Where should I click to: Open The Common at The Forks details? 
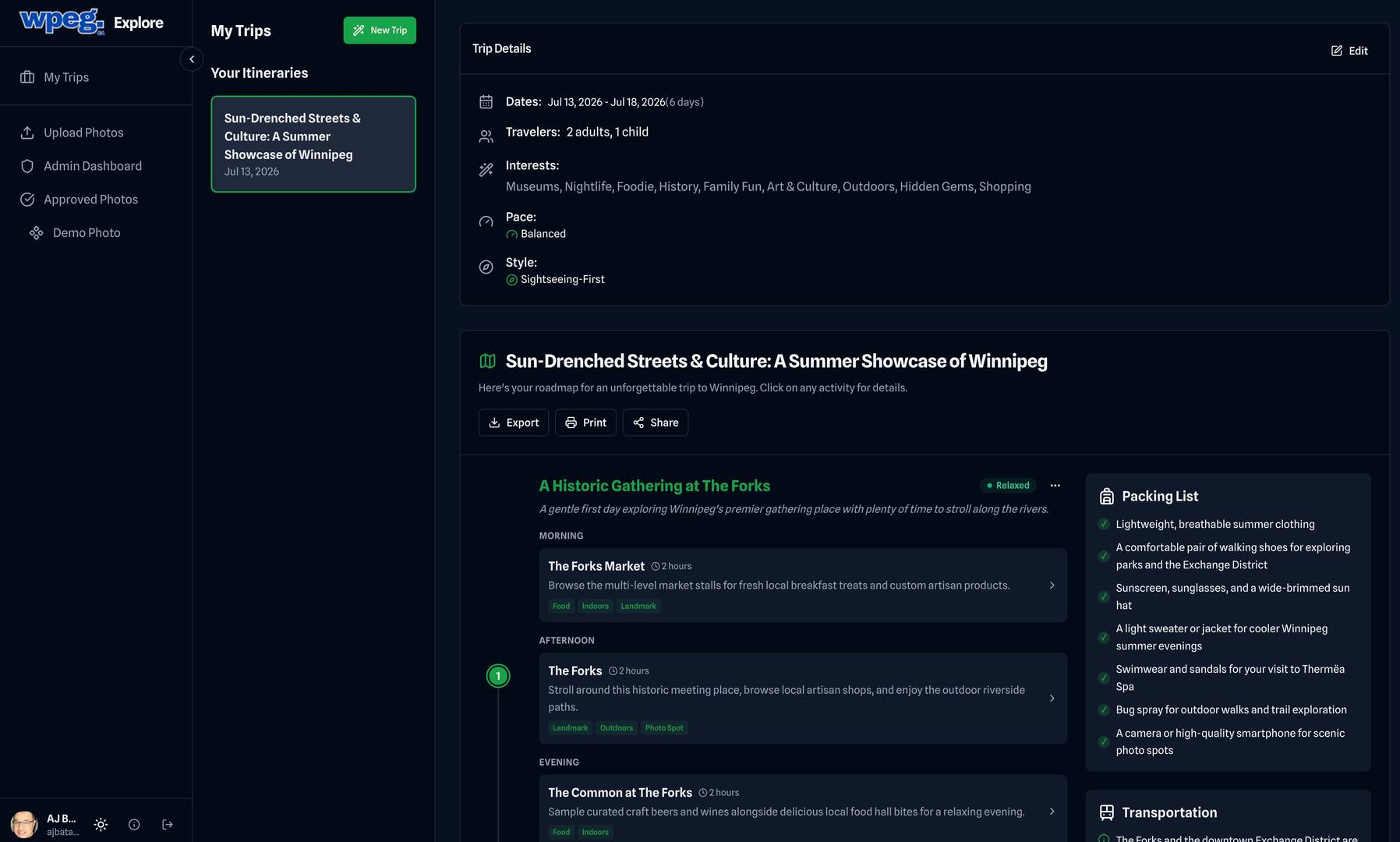pos(803,809)
